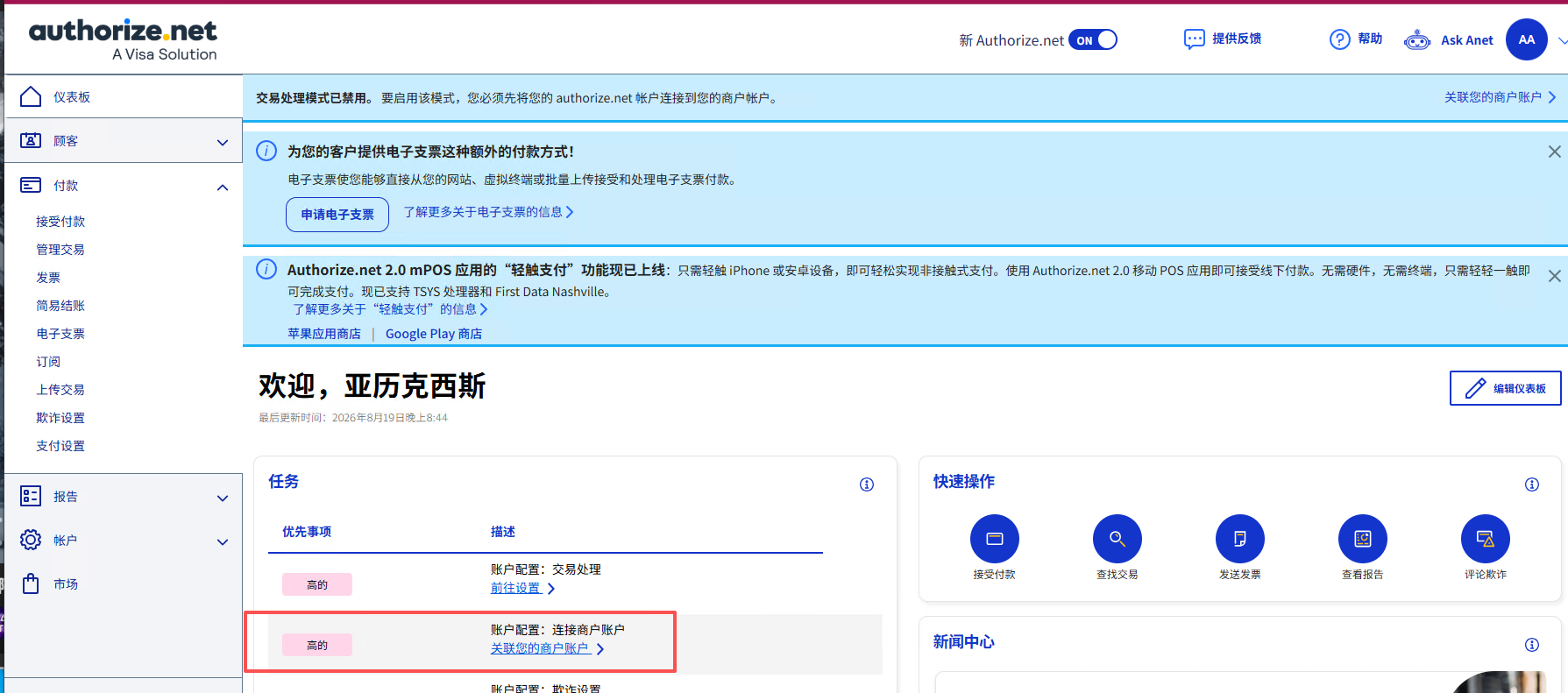Open 了解更多关于“轻触支付”的信息 link

(x=390, y=309)
